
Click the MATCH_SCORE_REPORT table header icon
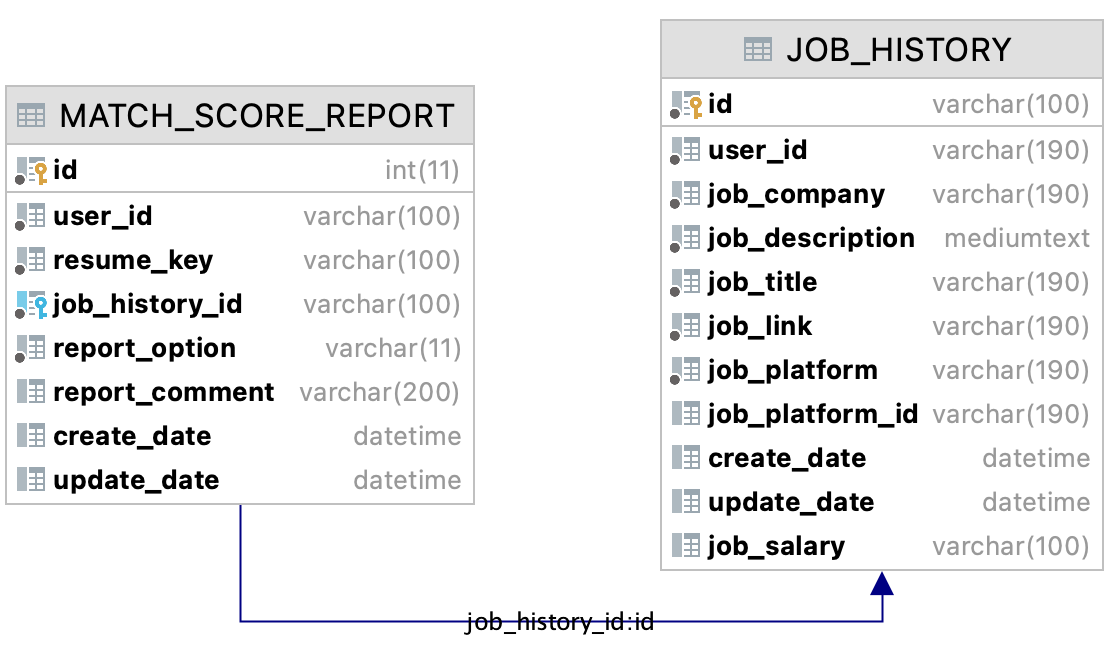point(31,116)
